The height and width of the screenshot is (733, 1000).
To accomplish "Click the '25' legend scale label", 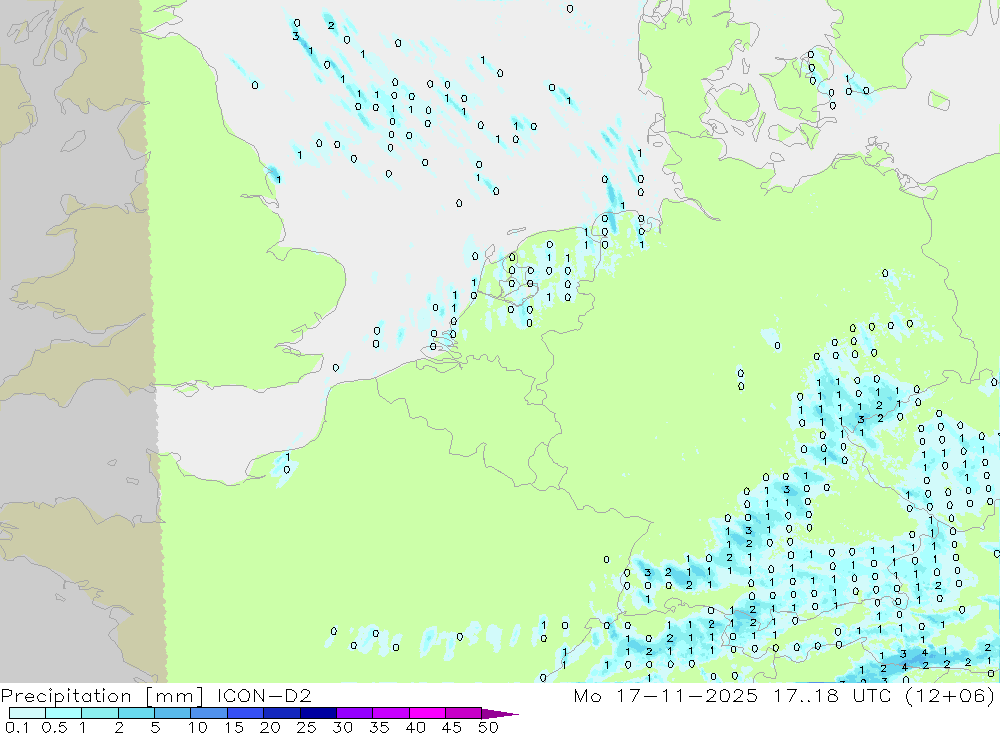I will click(x=307, y=727).
